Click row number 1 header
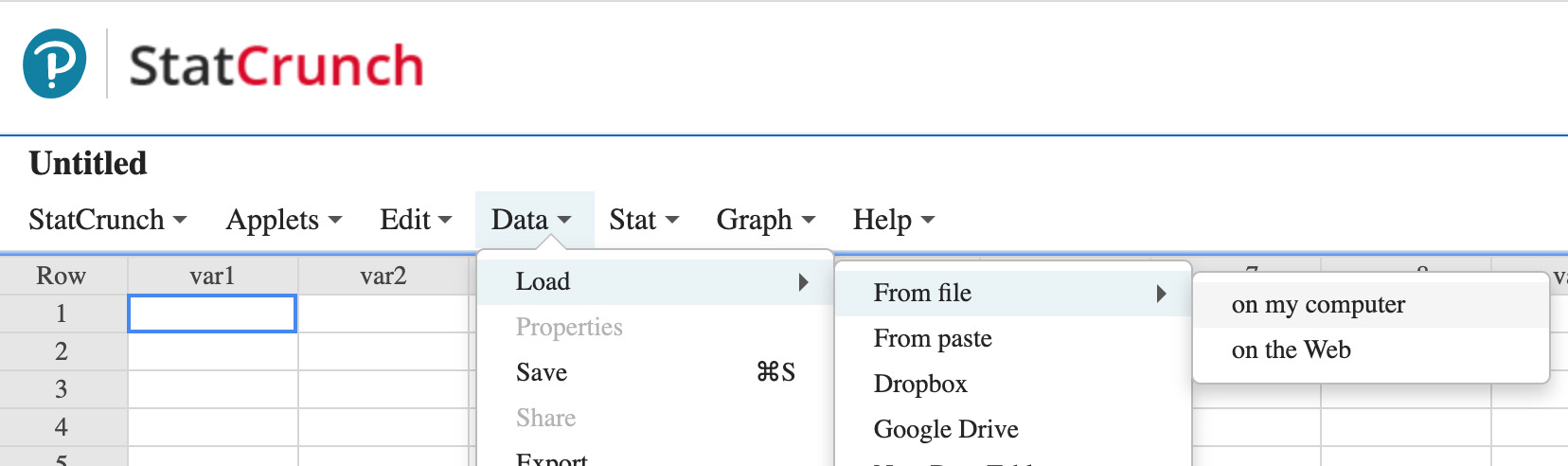Viewport: 1568px width, 466px height. [62, 314]
